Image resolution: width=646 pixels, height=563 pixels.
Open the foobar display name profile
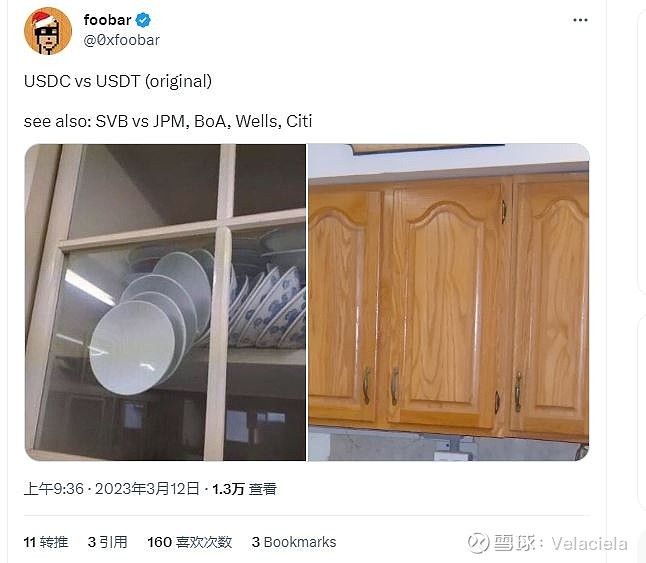tap(108, 20)
